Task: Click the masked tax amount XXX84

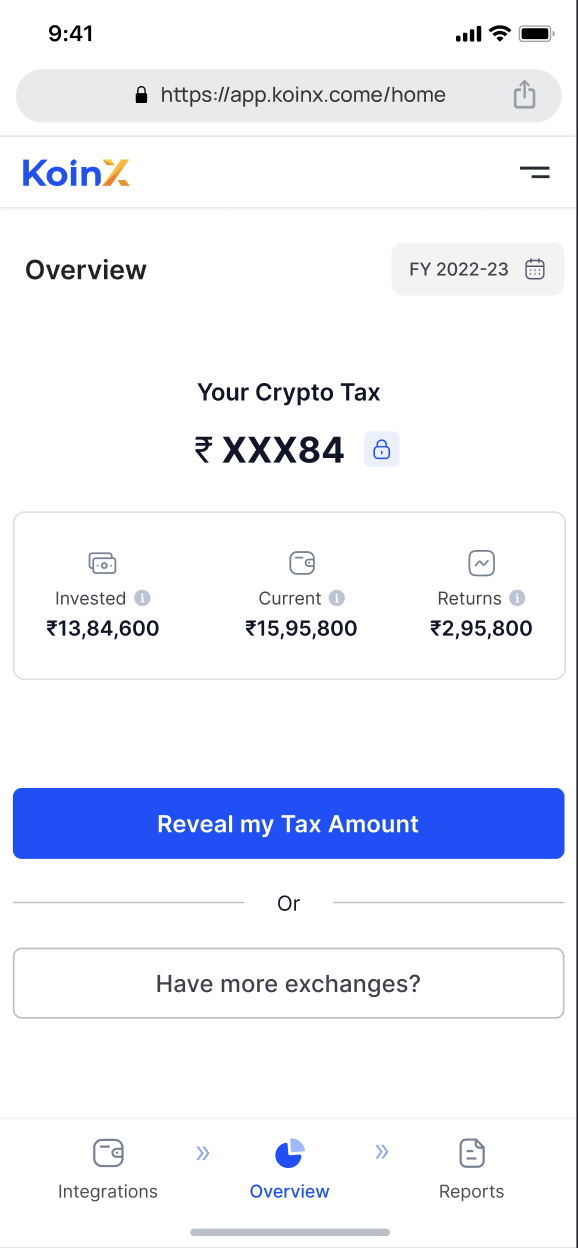Action: click(x=283, y=450)
